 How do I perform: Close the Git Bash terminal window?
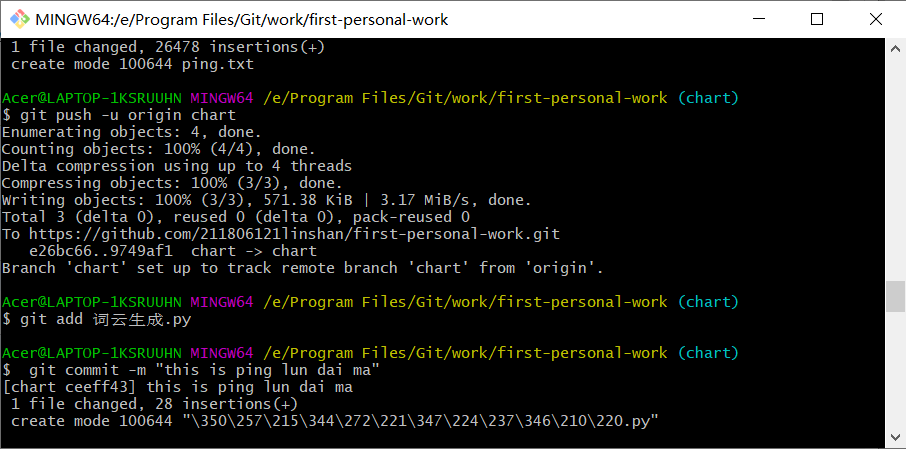[876, 19]
